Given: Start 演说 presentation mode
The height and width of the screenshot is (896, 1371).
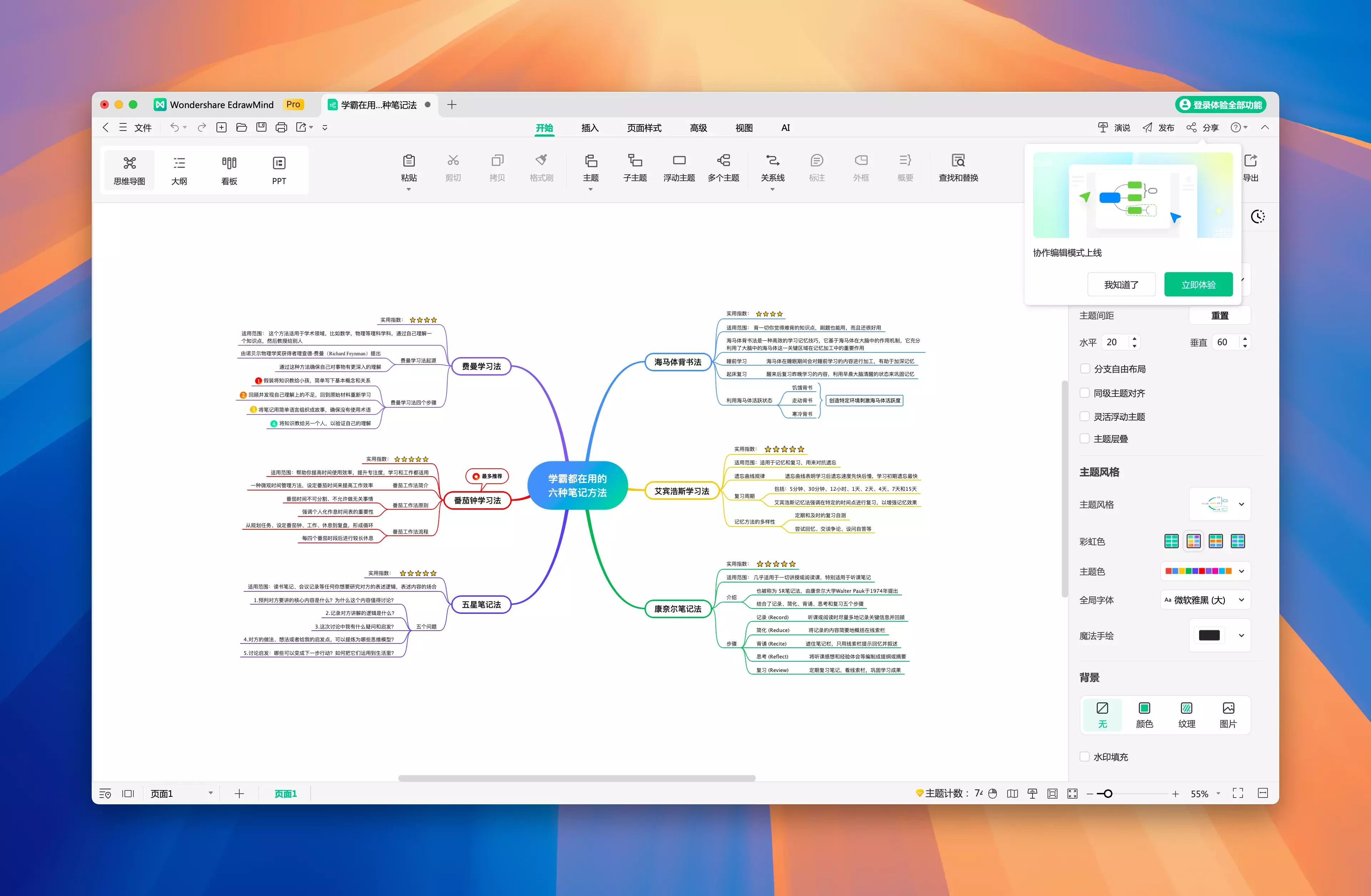Looking at the screenshot, I should (x=1113, y=127).
